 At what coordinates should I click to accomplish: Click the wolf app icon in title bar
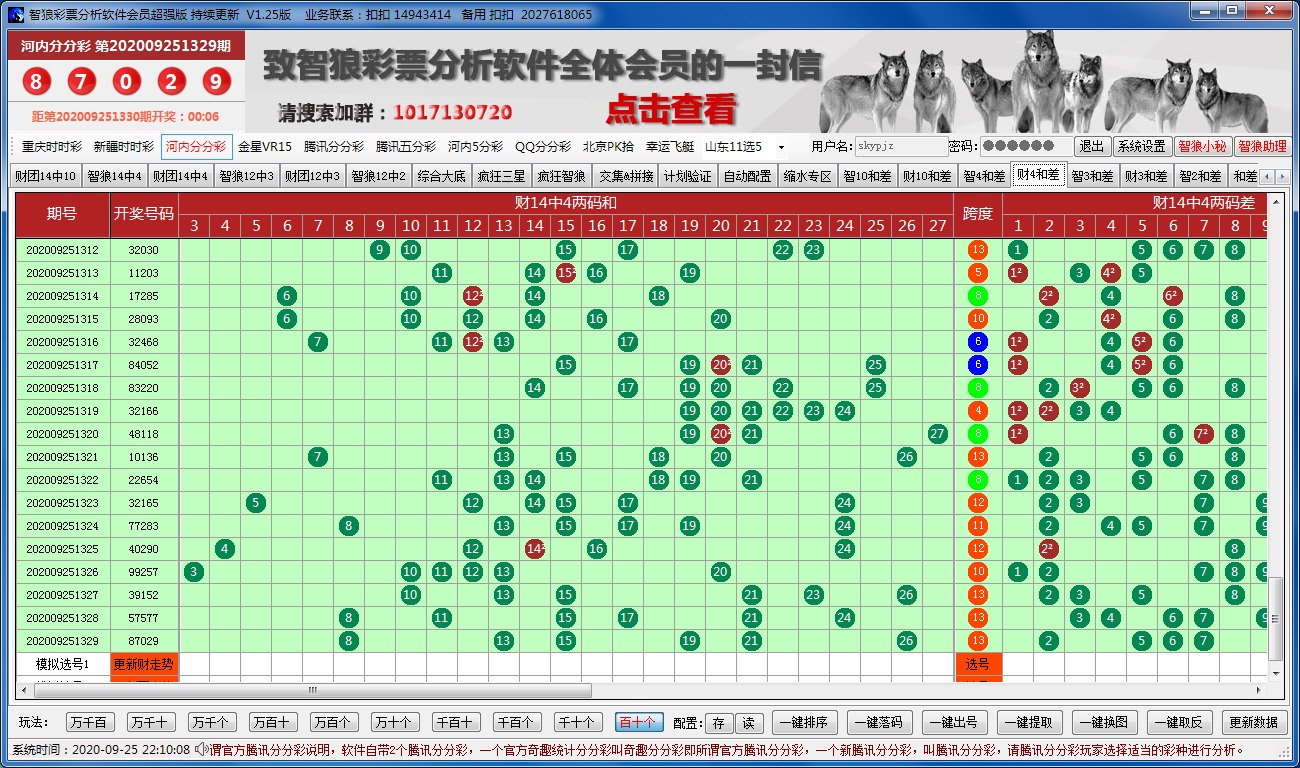(15, 14)
